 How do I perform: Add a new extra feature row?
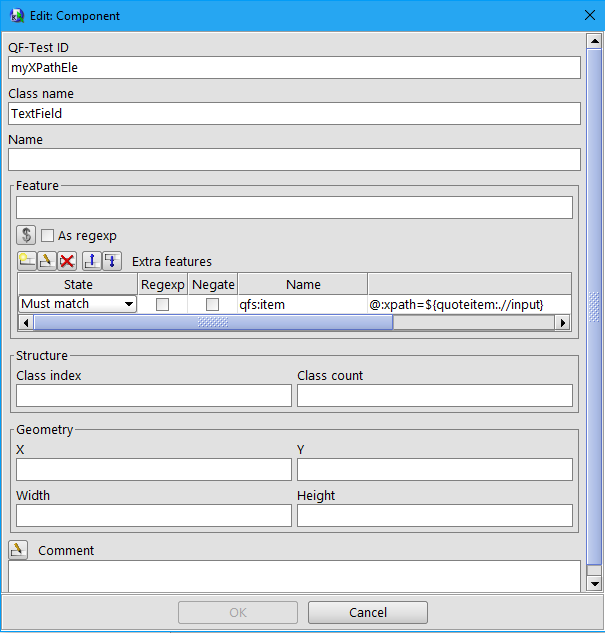pyautogui.click(x=27, y=261)
